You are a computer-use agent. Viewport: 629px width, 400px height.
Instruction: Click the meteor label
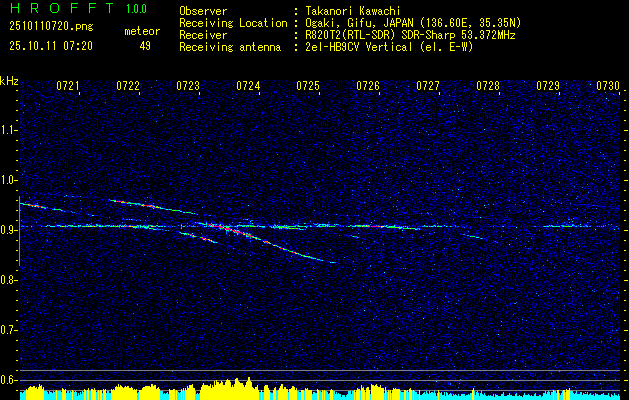tap(142, 31)
